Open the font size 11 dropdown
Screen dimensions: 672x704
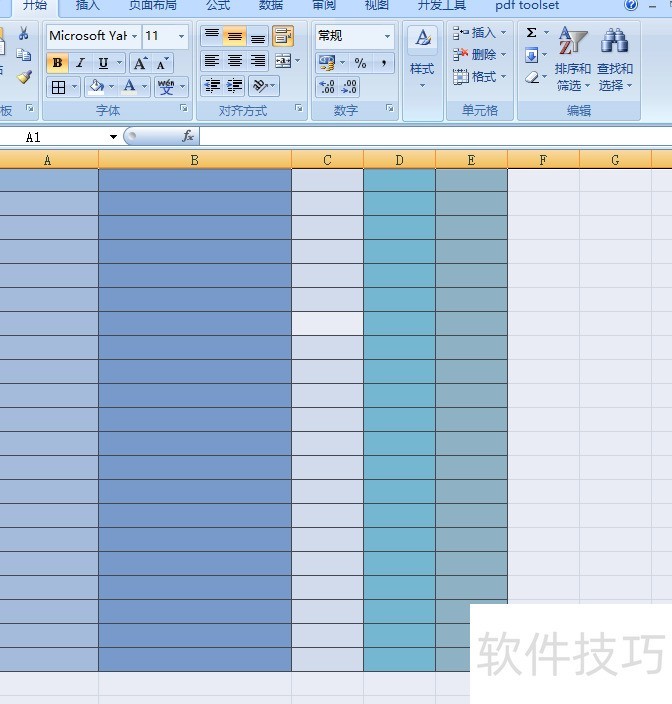coord(181,36)
